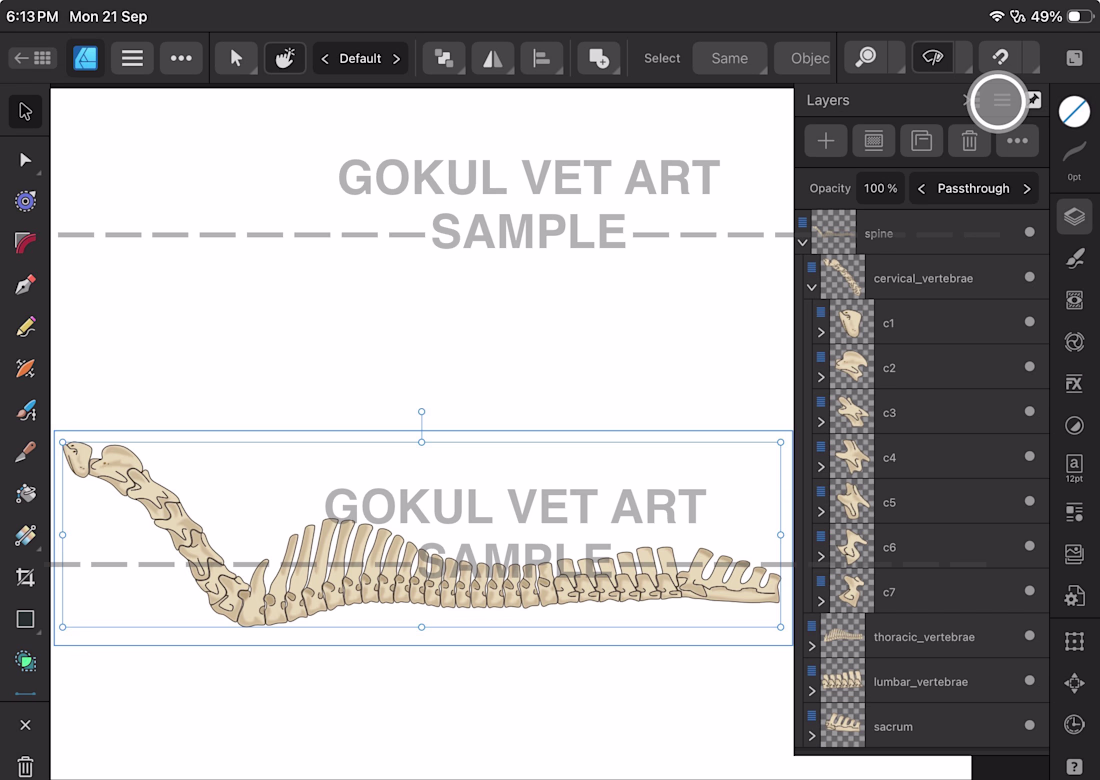1100x780 pixels.
Task: Open the Layers studio icon
Action: [1074, 216]
